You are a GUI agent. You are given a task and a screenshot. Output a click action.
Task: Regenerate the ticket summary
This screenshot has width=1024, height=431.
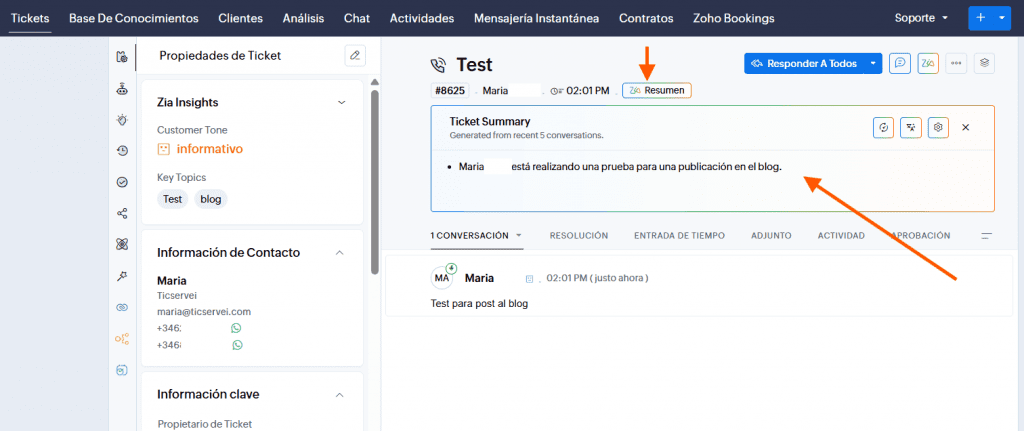883,128
